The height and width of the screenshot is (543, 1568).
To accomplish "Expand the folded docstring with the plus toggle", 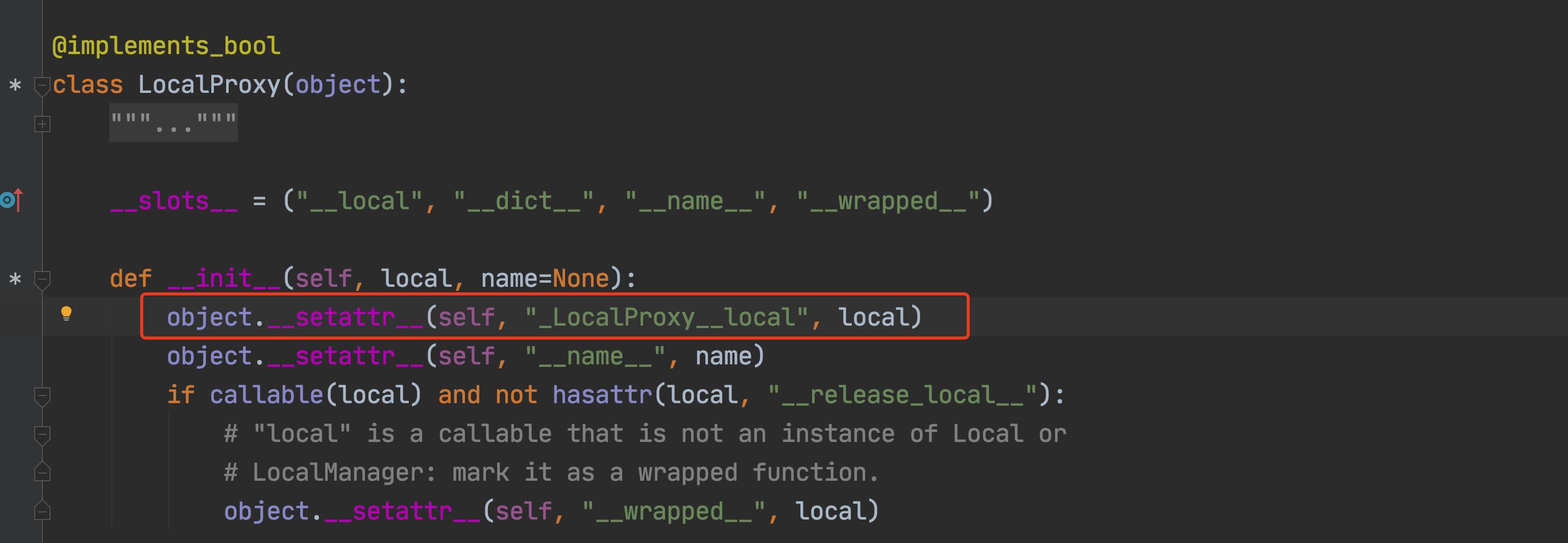I will [42, 124].
